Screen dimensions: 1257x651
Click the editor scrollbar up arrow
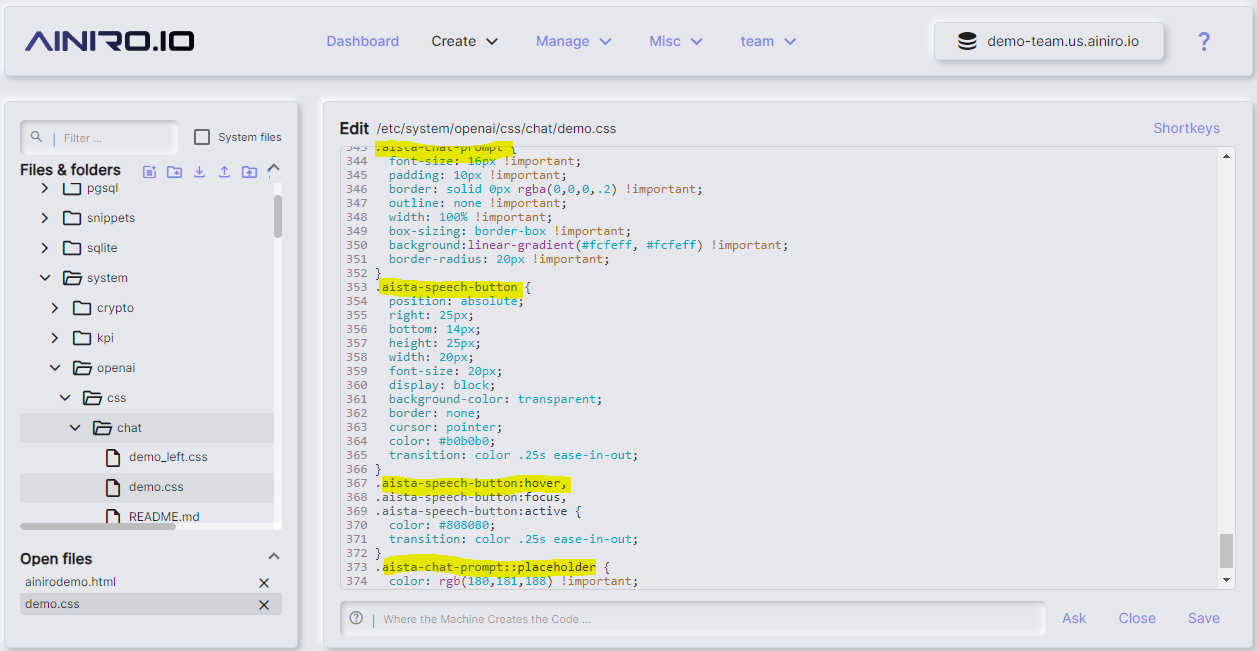coord(1227,156)
